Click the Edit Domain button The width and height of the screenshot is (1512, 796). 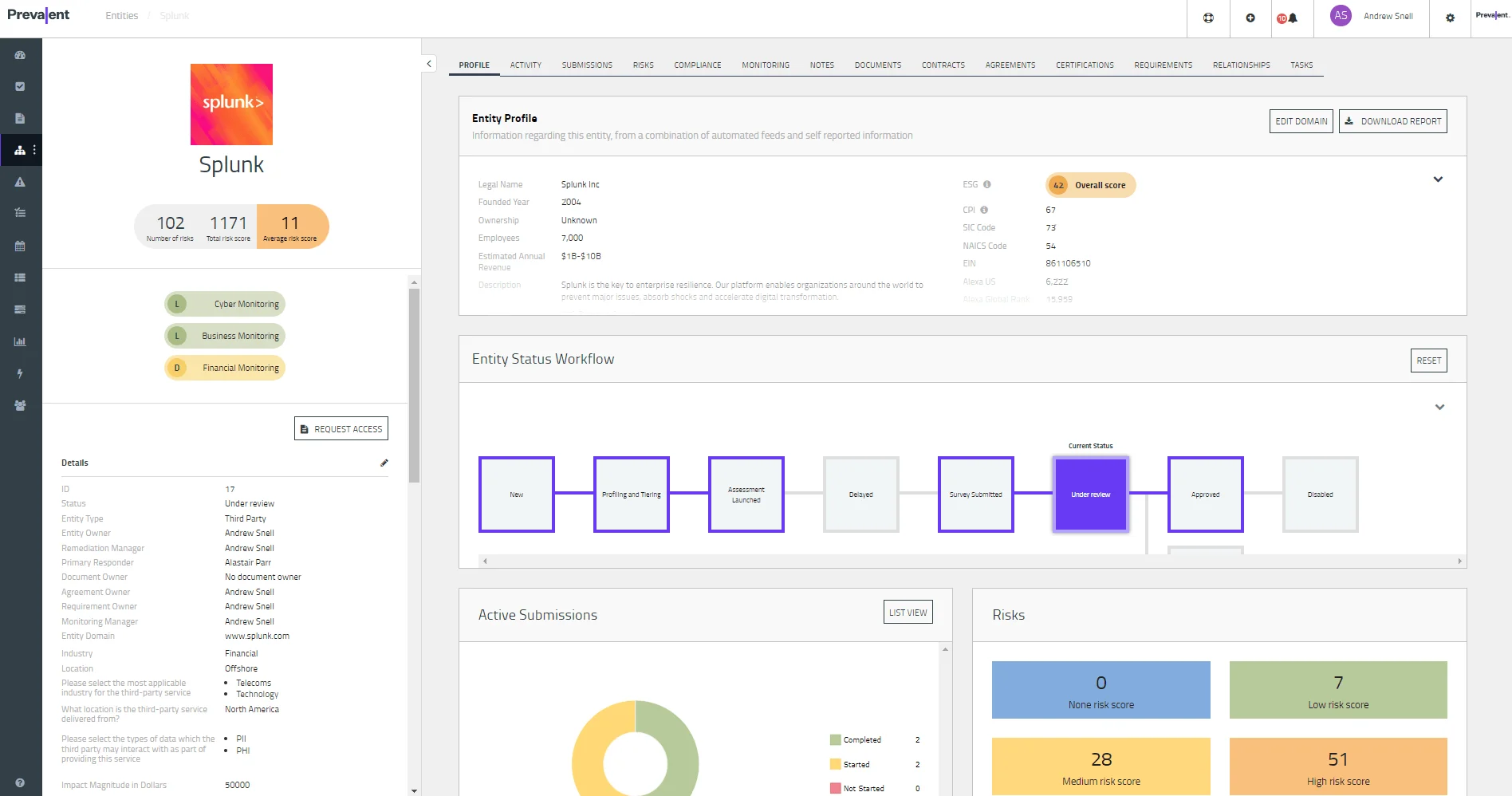(x=1301, y=121)
